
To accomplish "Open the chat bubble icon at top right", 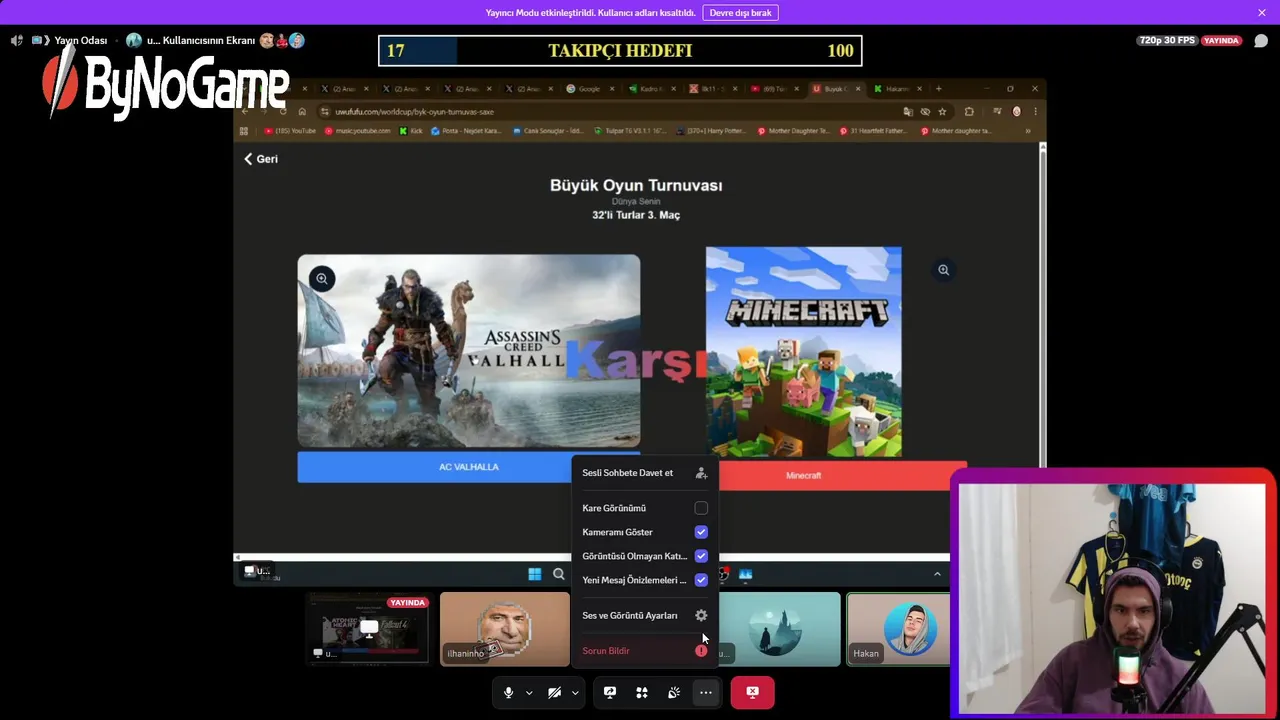I will 1261,41.
